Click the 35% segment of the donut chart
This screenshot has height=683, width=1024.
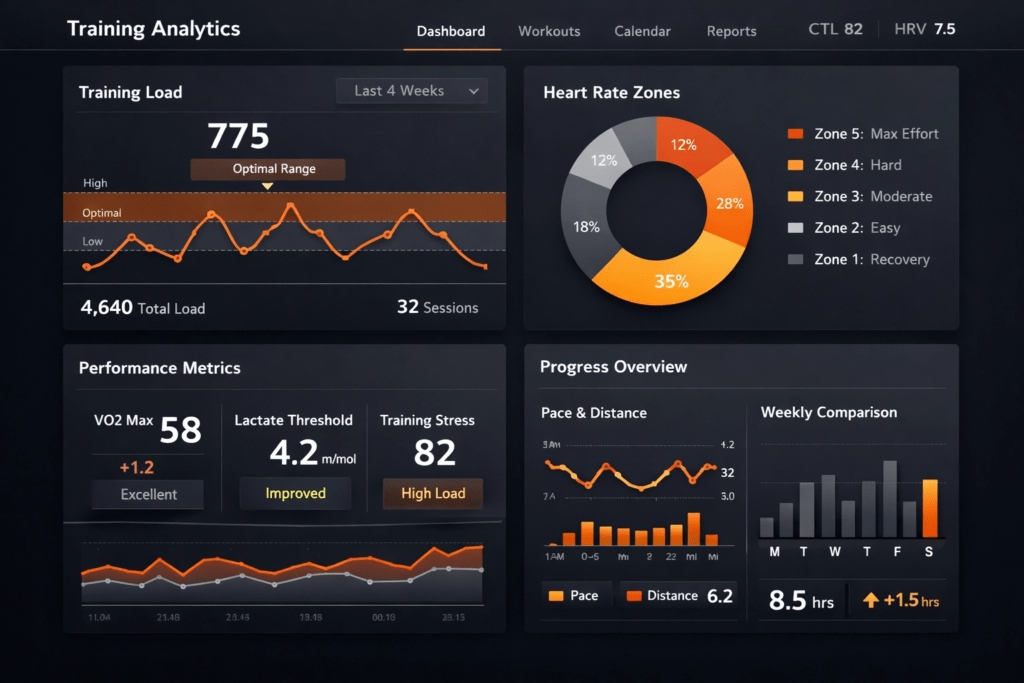point(671,278)
